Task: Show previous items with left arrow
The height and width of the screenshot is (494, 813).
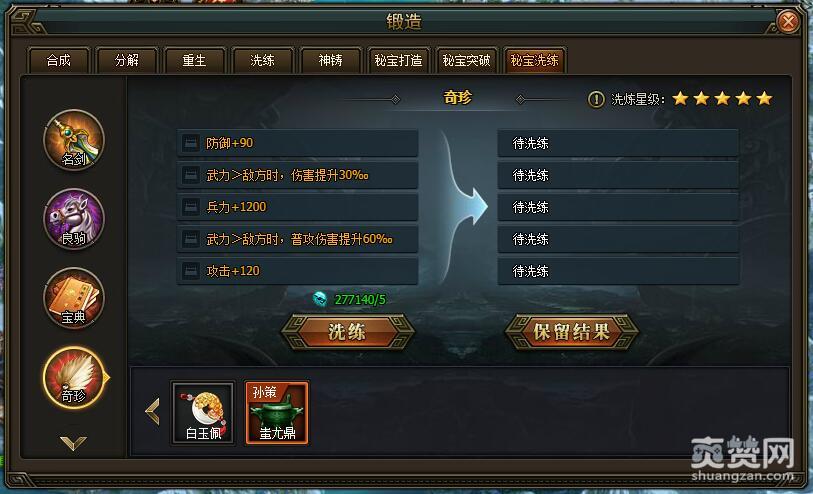Action: tap(152, 412)
